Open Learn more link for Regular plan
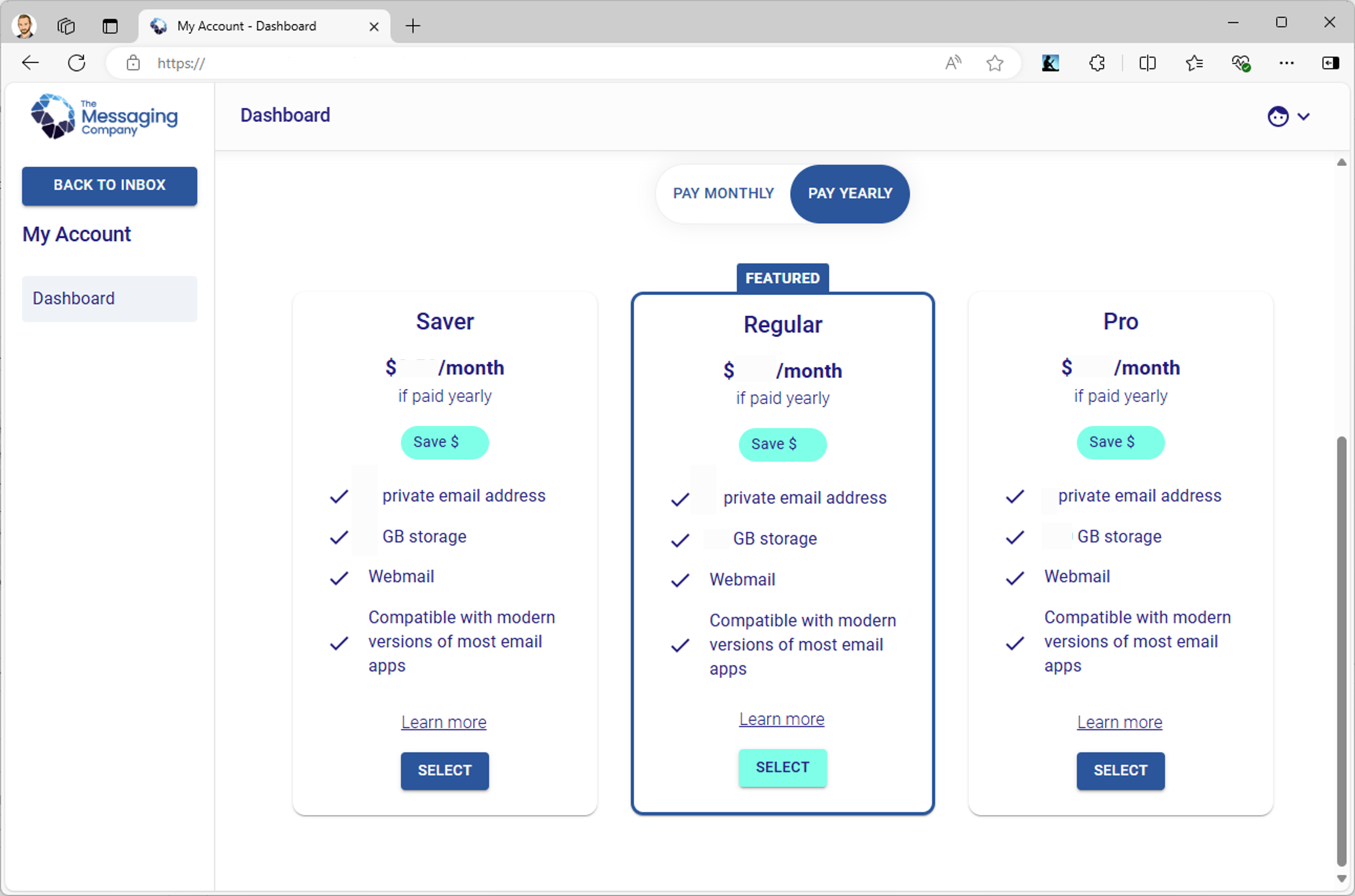Image resolution: width=1355 pixels, height=896 pixels. pyautogui.click(x=782, y=719)
